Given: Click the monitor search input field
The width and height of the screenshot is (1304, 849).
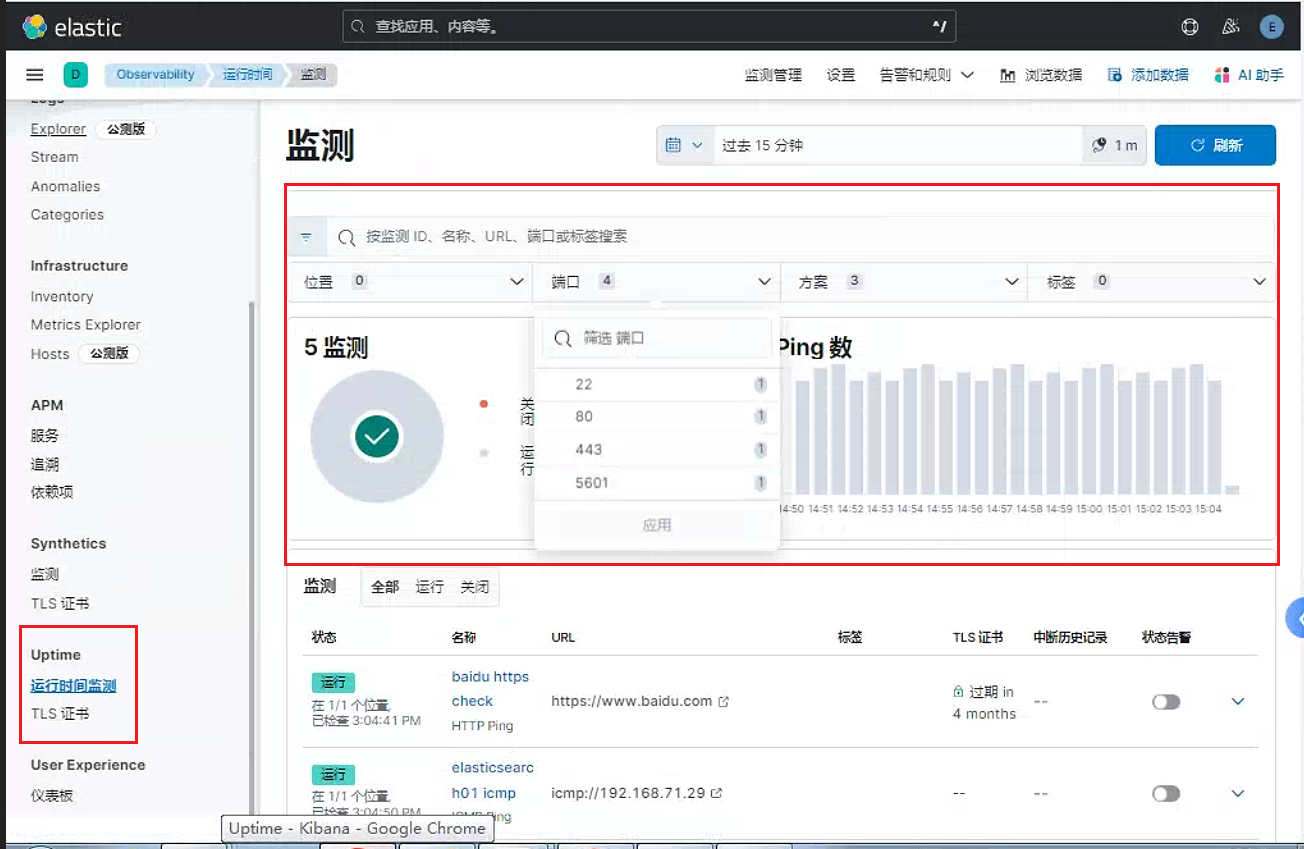Looking at the screenshot, I should tap(800, 237).
